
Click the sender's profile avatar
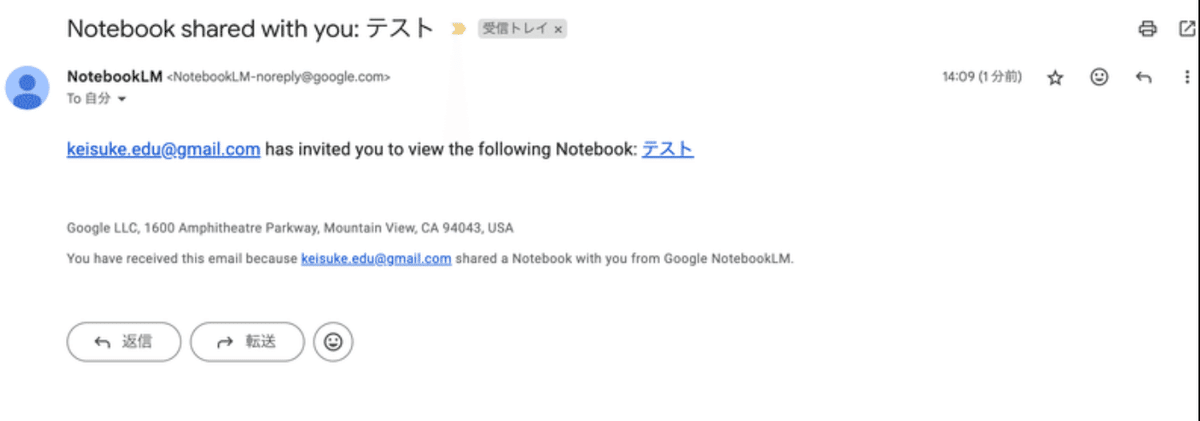pyautogui.click(x=27, y=87)
